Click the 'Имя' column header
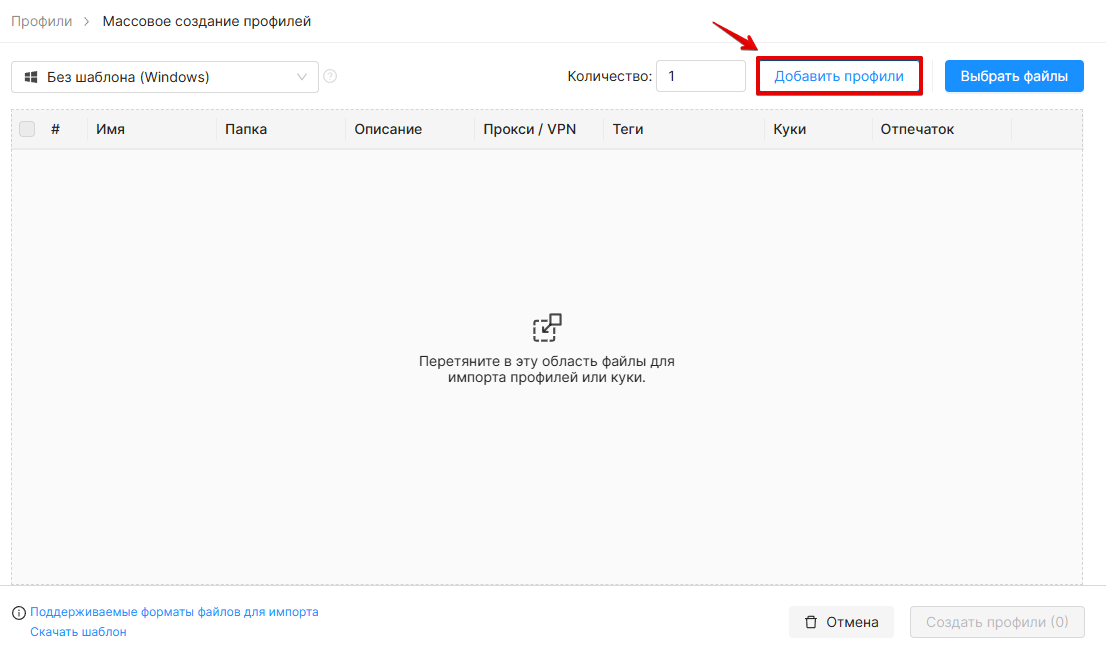This screenshot has width=1106, height=655. [111, 129]
